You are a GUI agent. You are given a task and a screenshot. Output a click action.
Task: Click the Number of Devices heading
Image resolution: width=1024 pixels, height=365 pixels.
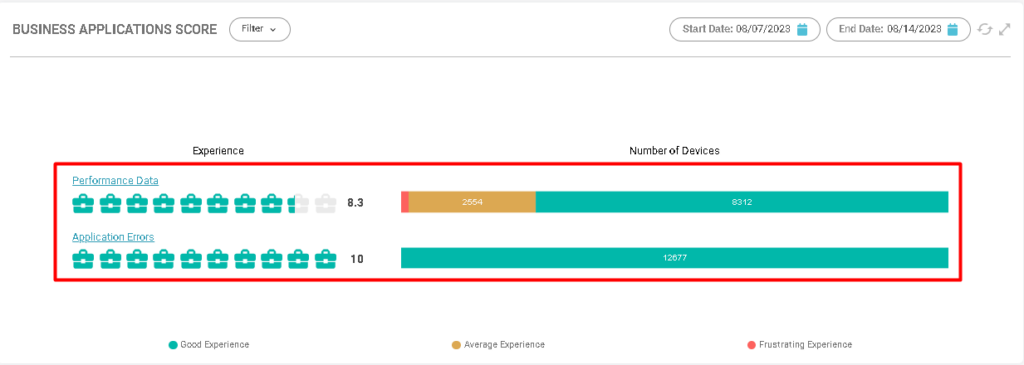tap(675, 151)
